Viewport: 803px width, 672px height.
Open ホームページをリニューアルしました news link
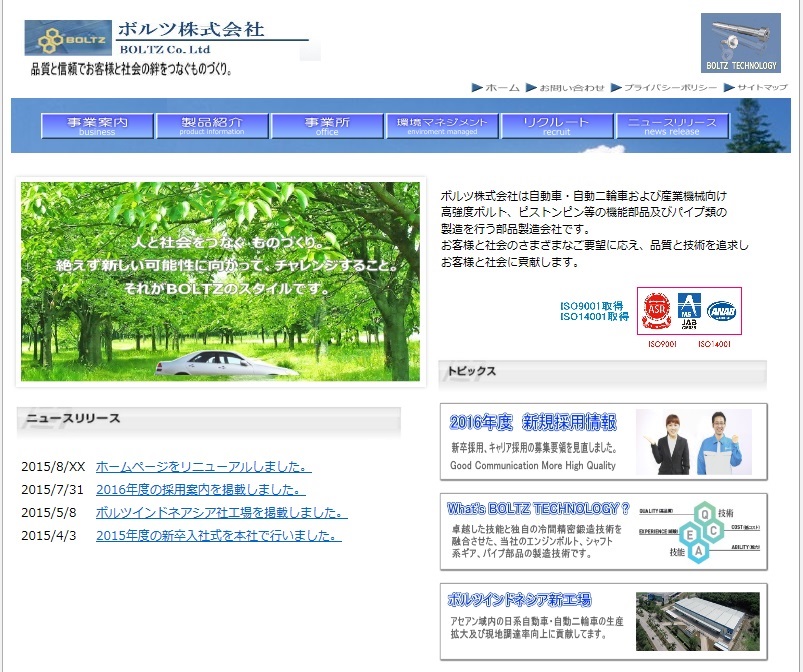pos(204,467)
